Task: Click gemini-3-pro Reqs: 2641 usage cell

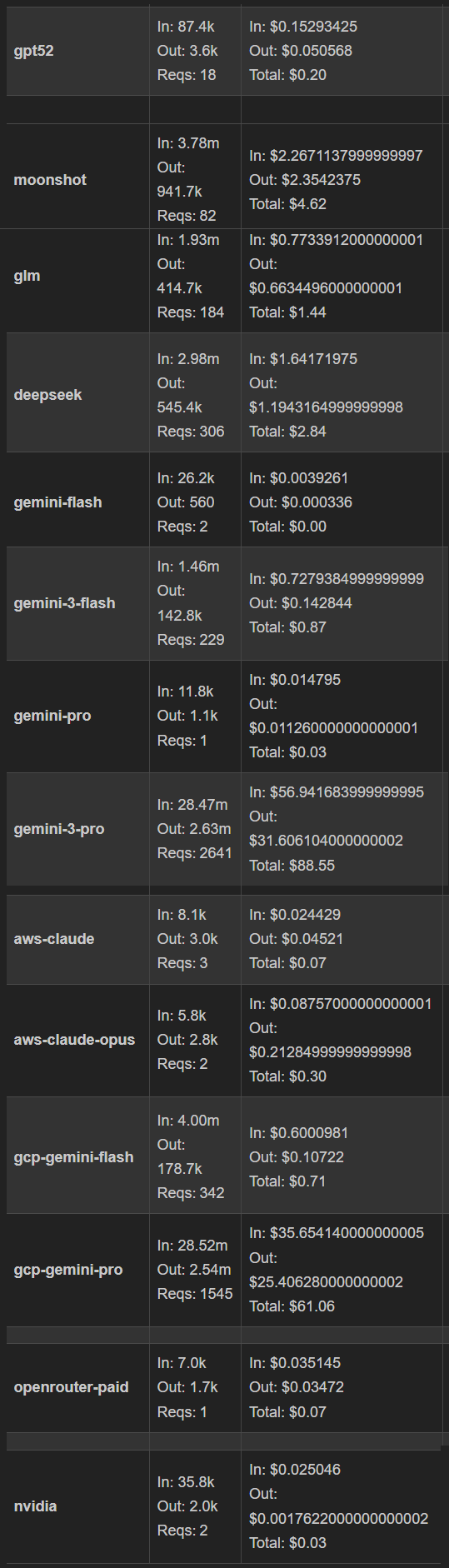Action: click(194, 853)
